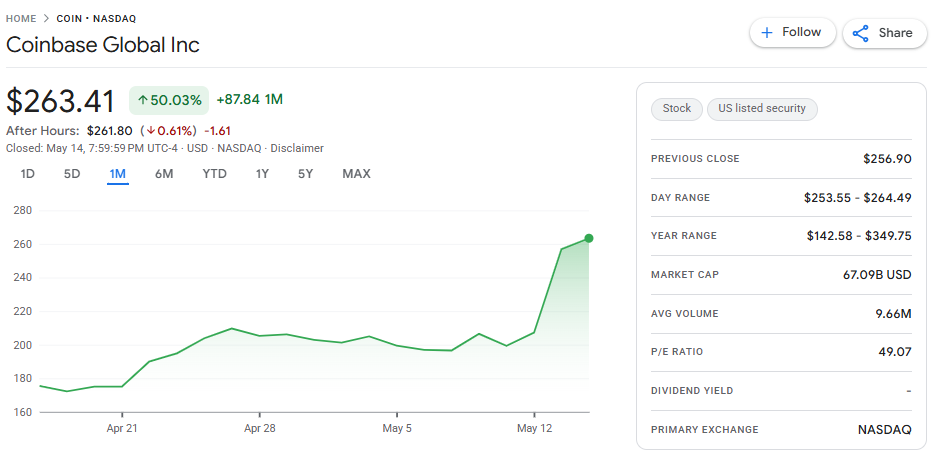Click the 200 y-axis price label
Image resolution: width=942 pixels, height=453 pixels.
point(22,345)
